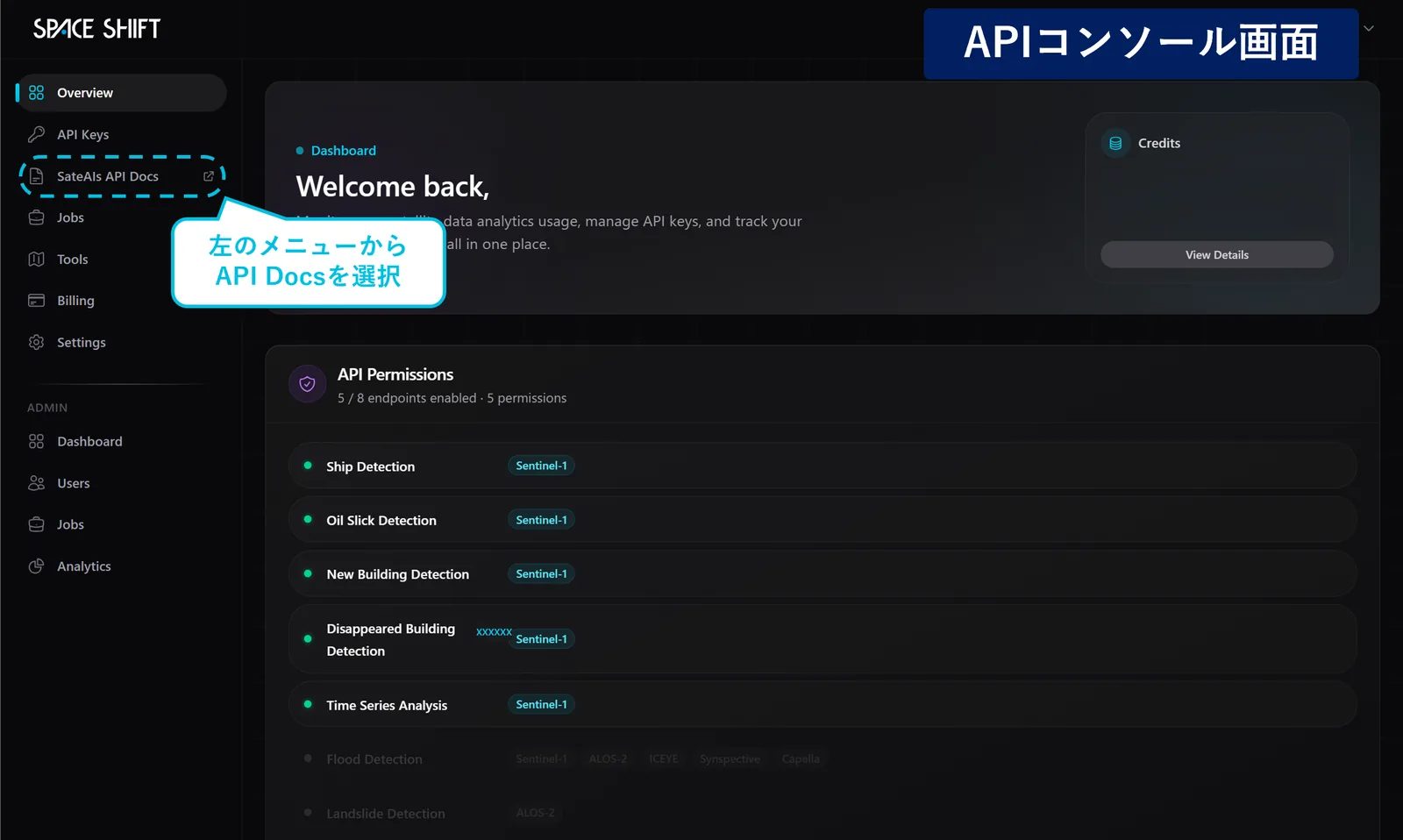Click the Settings gear icon
Screen dimensions: 1403x840
(x=36, y=342)
